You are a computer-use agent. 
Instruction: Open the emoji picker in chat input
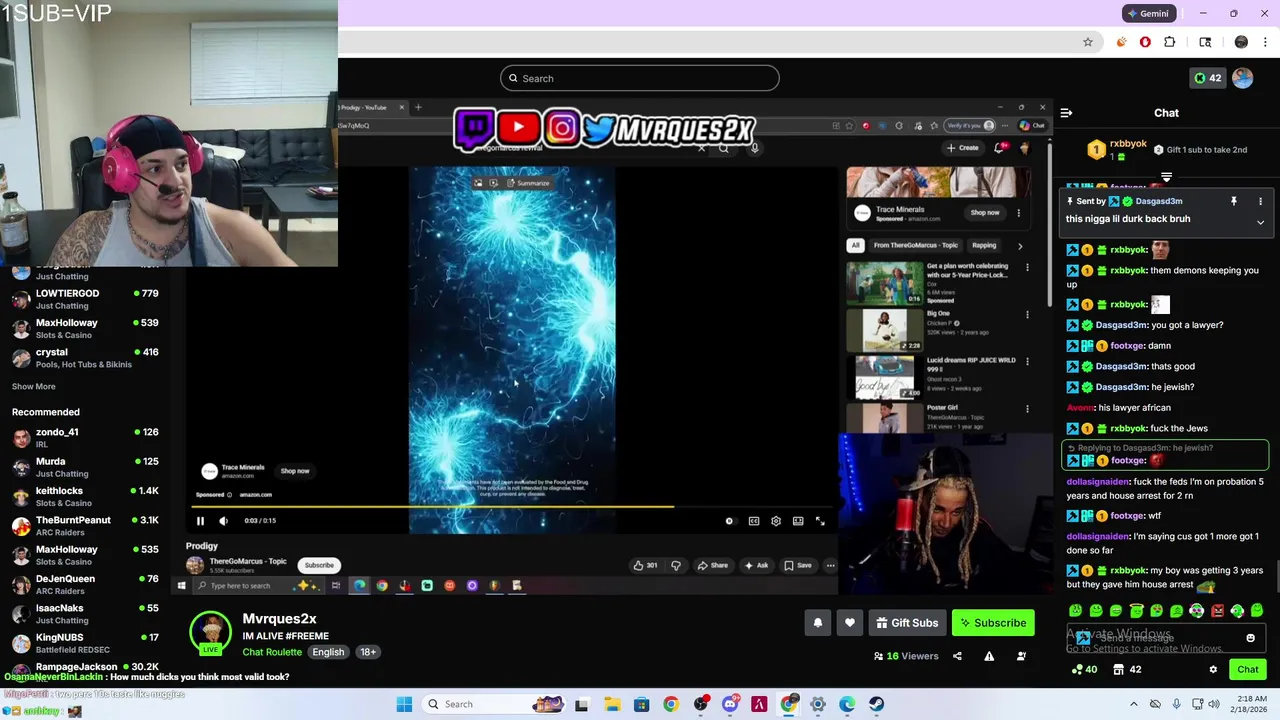[1250, 638]
